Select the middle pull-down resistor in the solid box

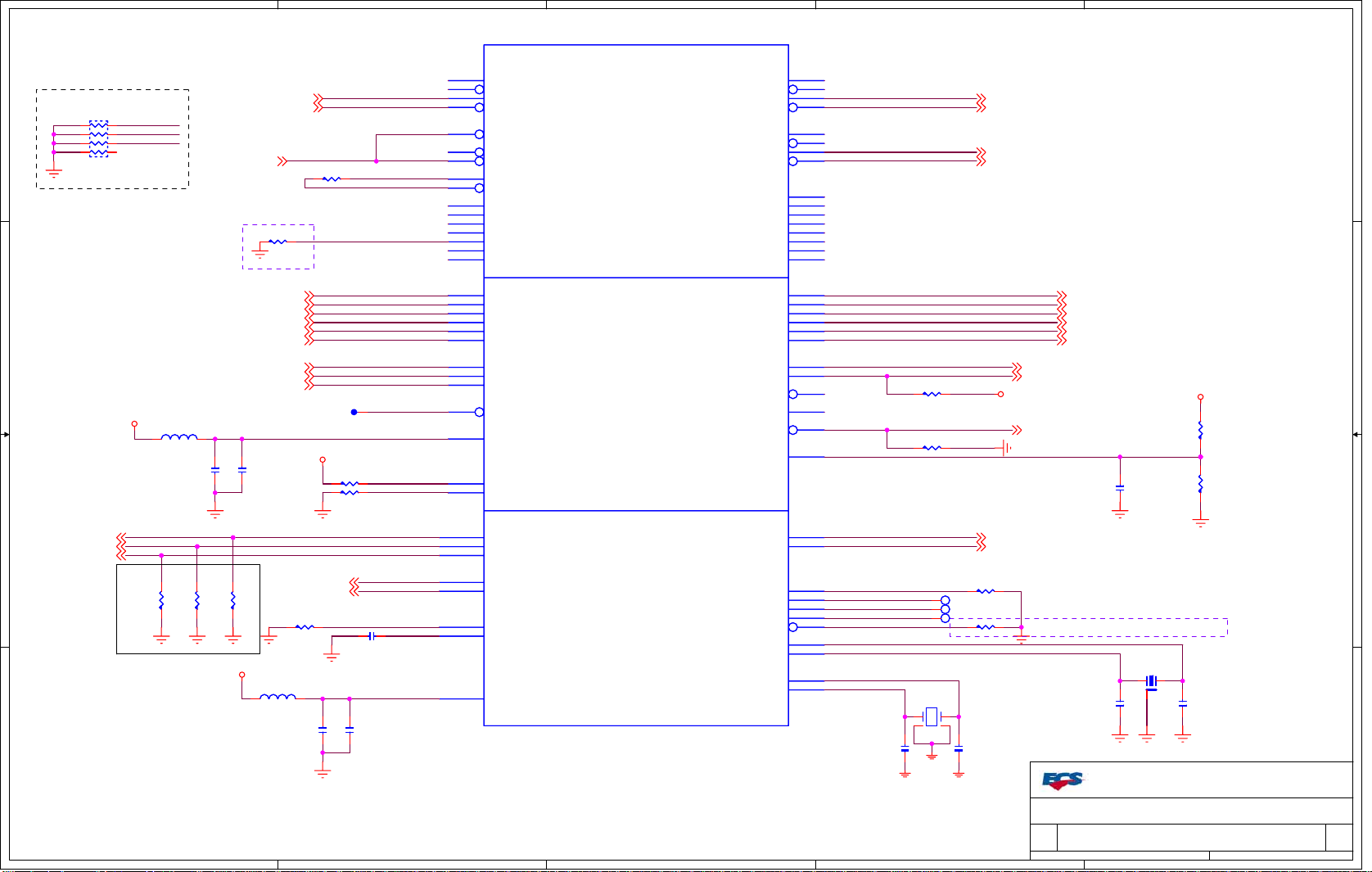(x=197, y=601)
